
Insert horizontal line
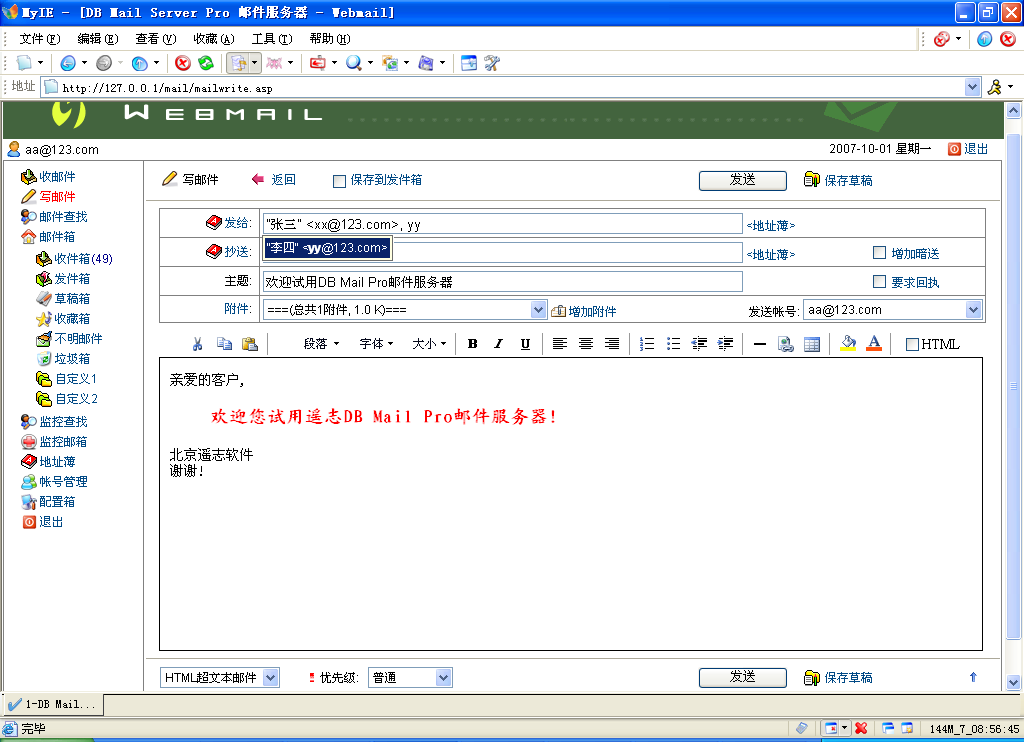760,344
